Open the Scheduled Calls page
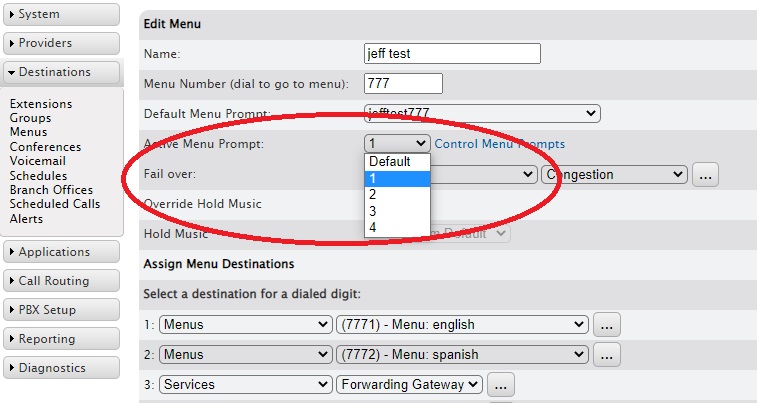Viewport: 757px width, 403px height. point(55,204)
